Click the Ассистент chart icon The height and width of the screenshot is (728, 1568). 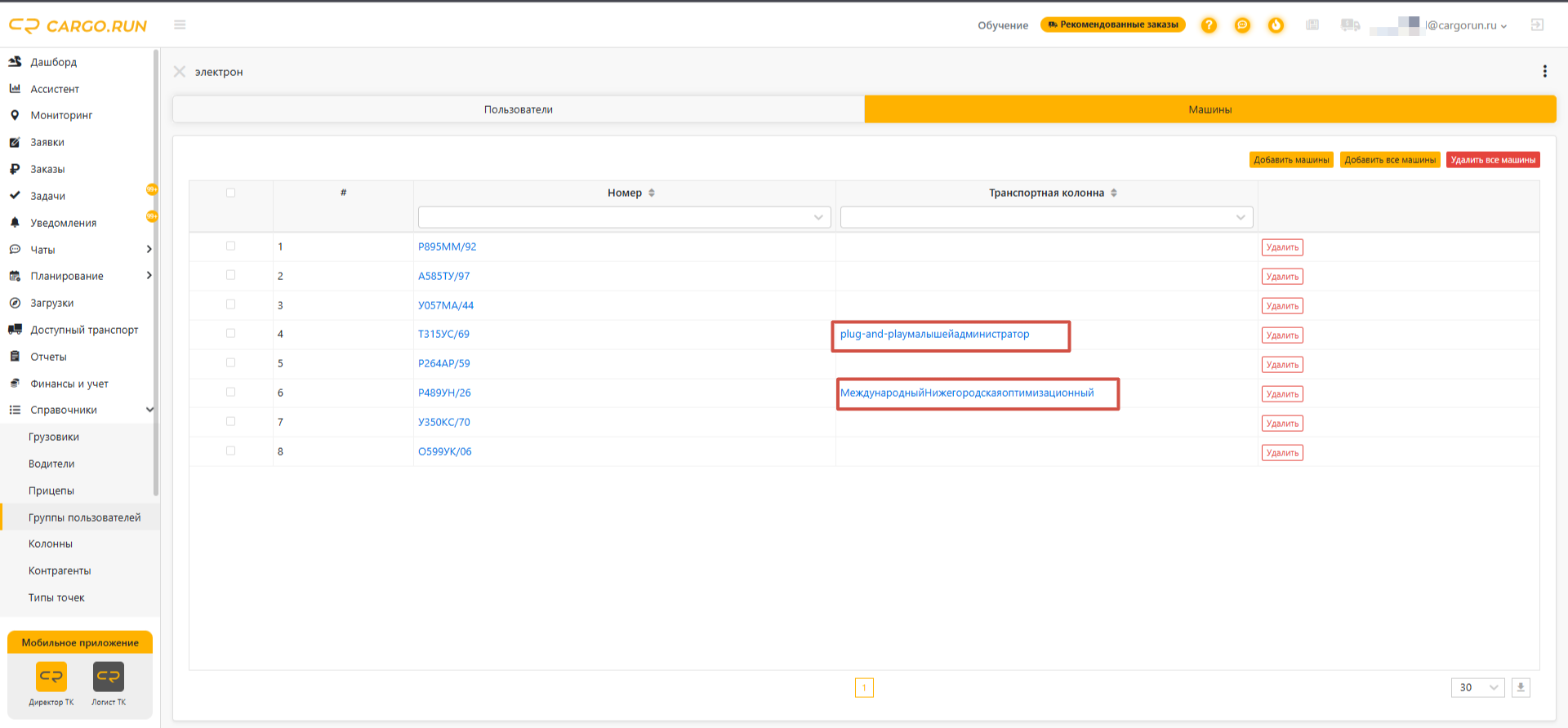click(x=15, y=89)
